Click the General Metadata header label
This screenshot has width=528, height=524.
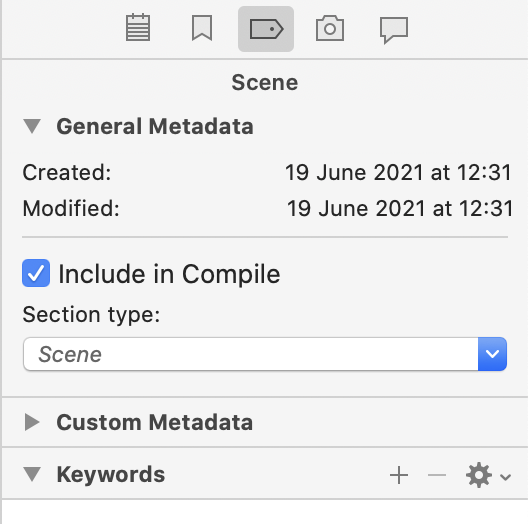tap(155, 126)
